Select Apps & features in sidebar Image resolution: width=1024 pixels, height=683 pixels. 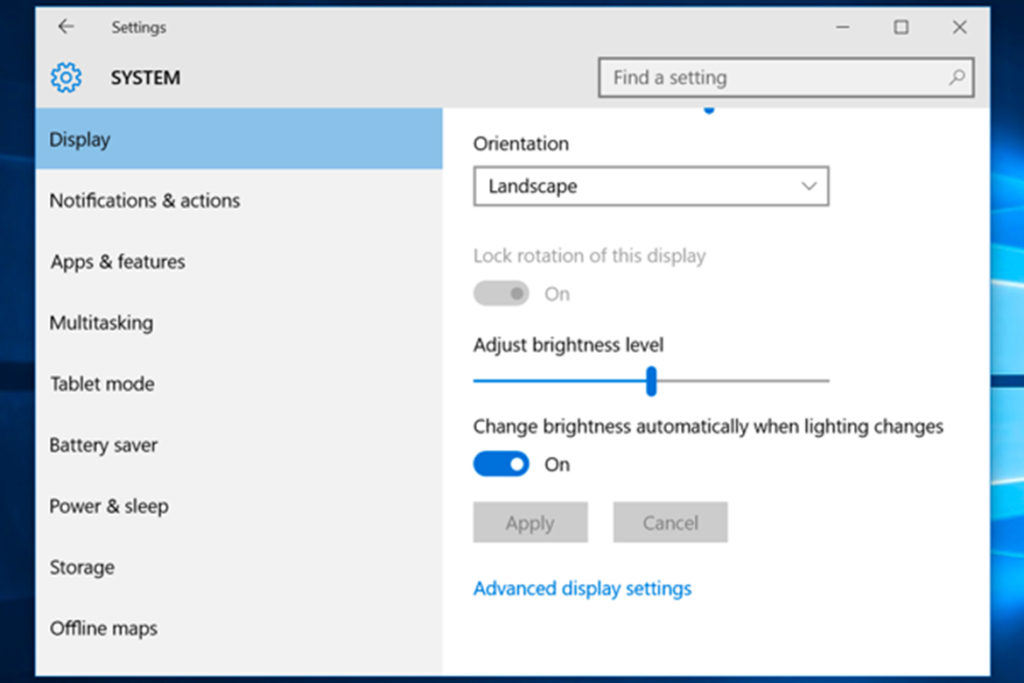239,262
